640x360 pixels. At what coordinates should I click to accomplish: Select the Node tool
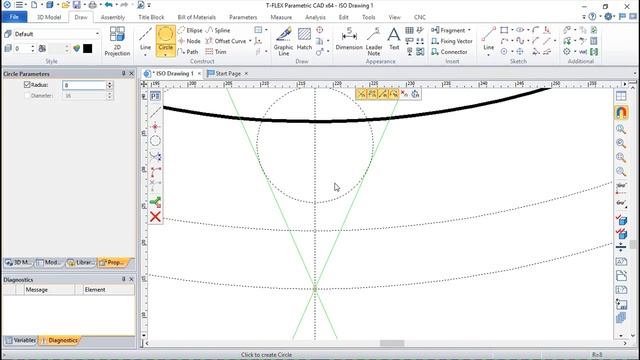189,41
